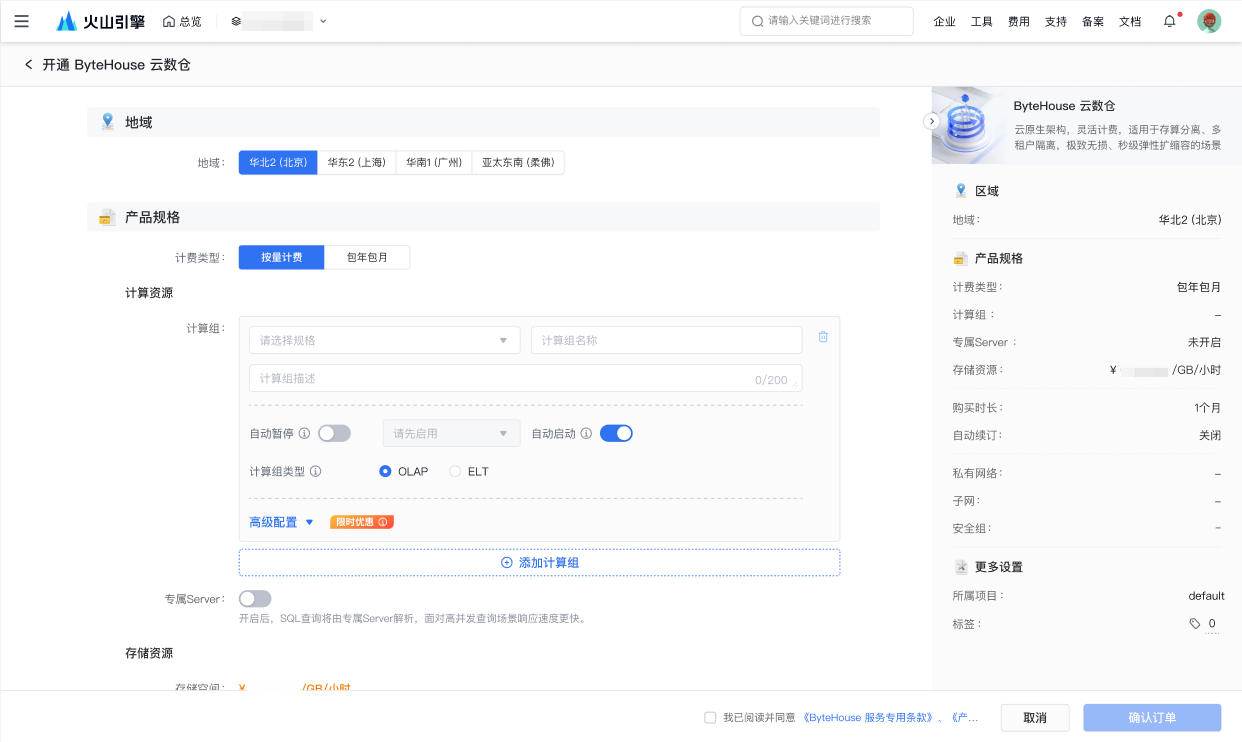Viewport: 1242px width, 742px height.
Task: Click the 自动续订 value 关闭
Action: pyautogui.click(x=1209, y=436)
